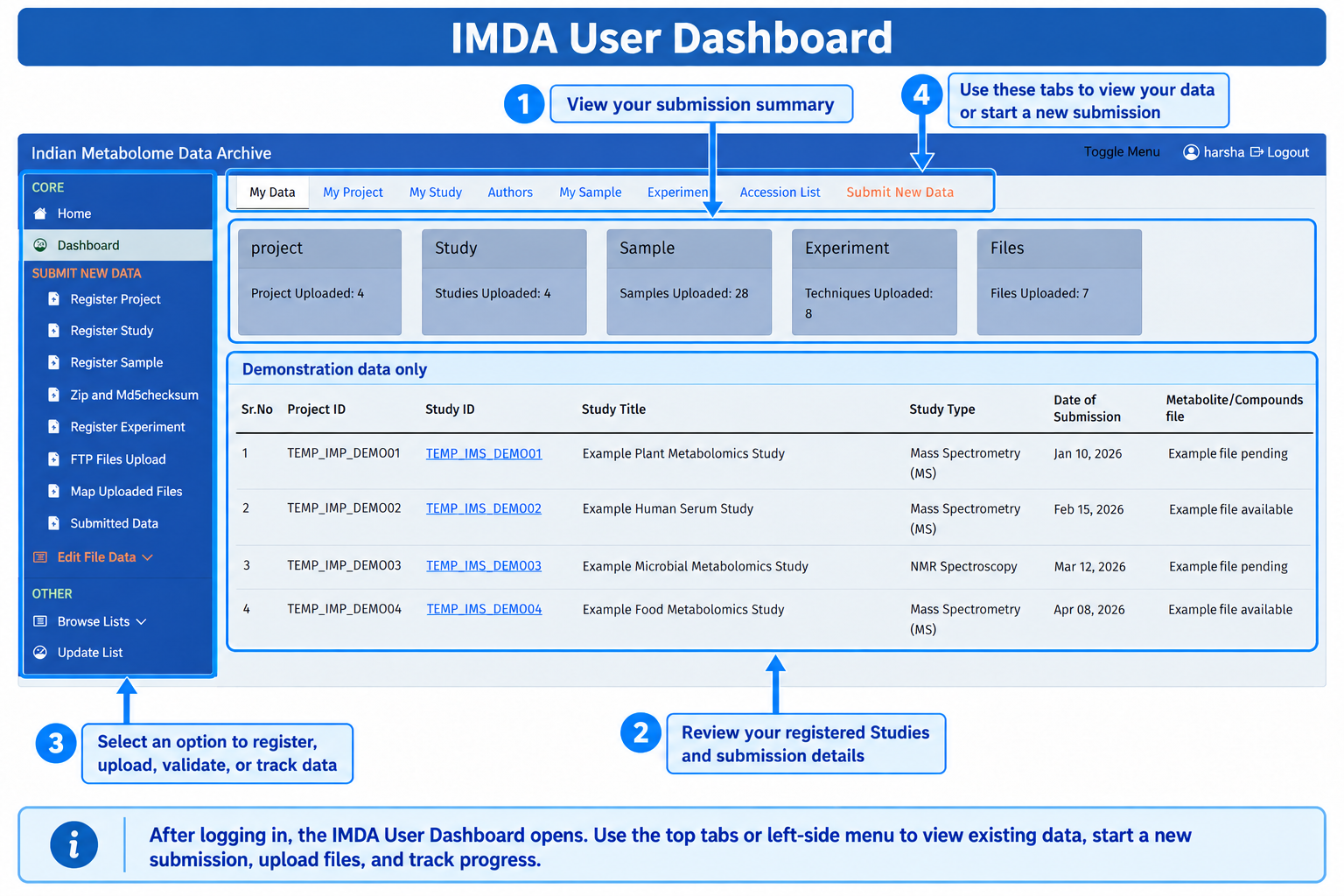The width and height of the screenshot is (1344, 896).
Task: Open the My Project tab
Action: point(353,192)
